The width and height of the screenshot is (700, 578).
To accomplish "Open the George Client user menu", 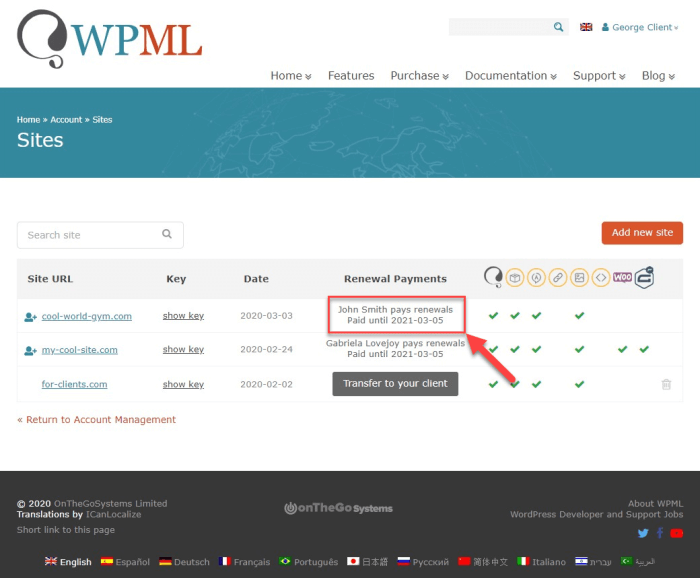I will (x=640, y=27).
